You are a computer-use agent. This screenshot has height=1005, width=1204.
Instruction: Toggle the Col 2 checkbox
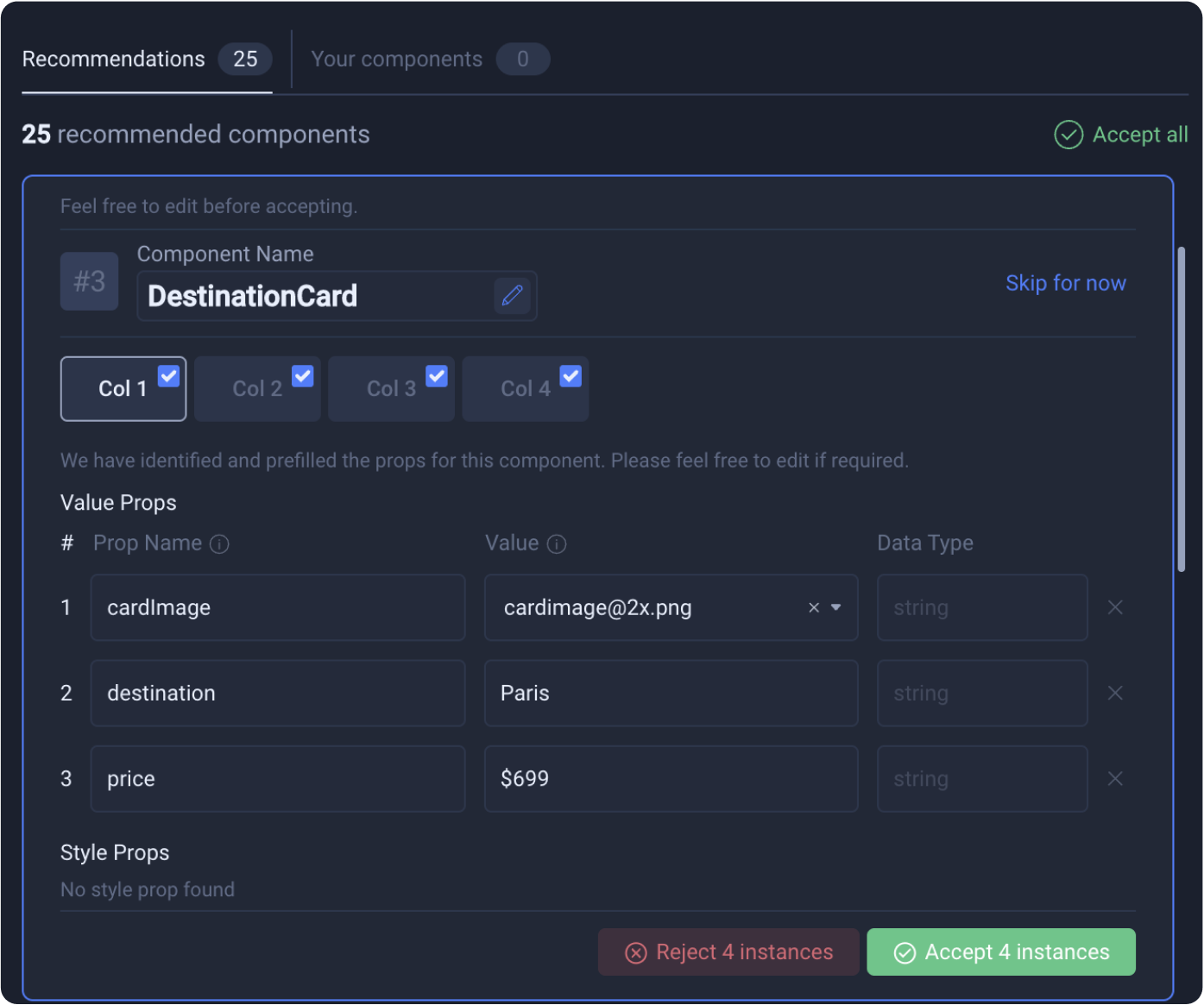point(302,376)
